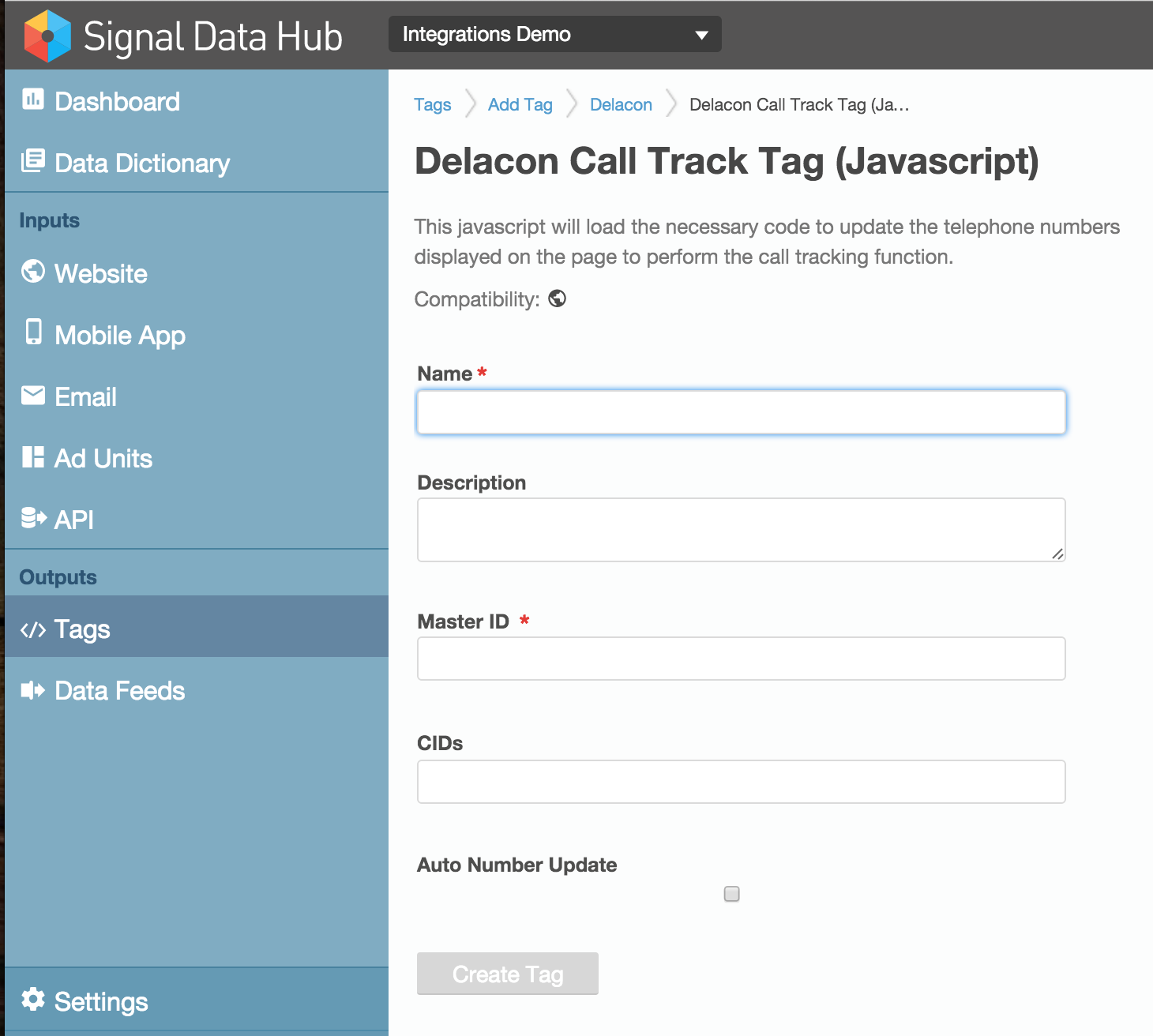Click the Website globe icon in sidebar

pos(33,271)
